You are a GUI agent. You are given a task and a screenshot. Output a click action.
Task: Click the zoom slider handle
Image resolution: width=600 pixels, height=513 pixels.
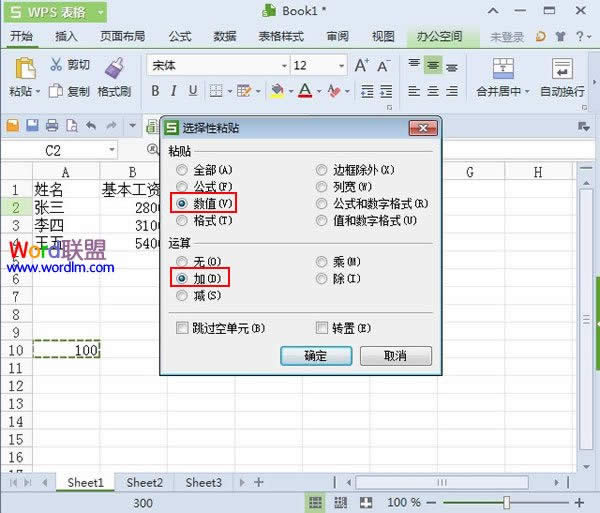pos(507,502)
